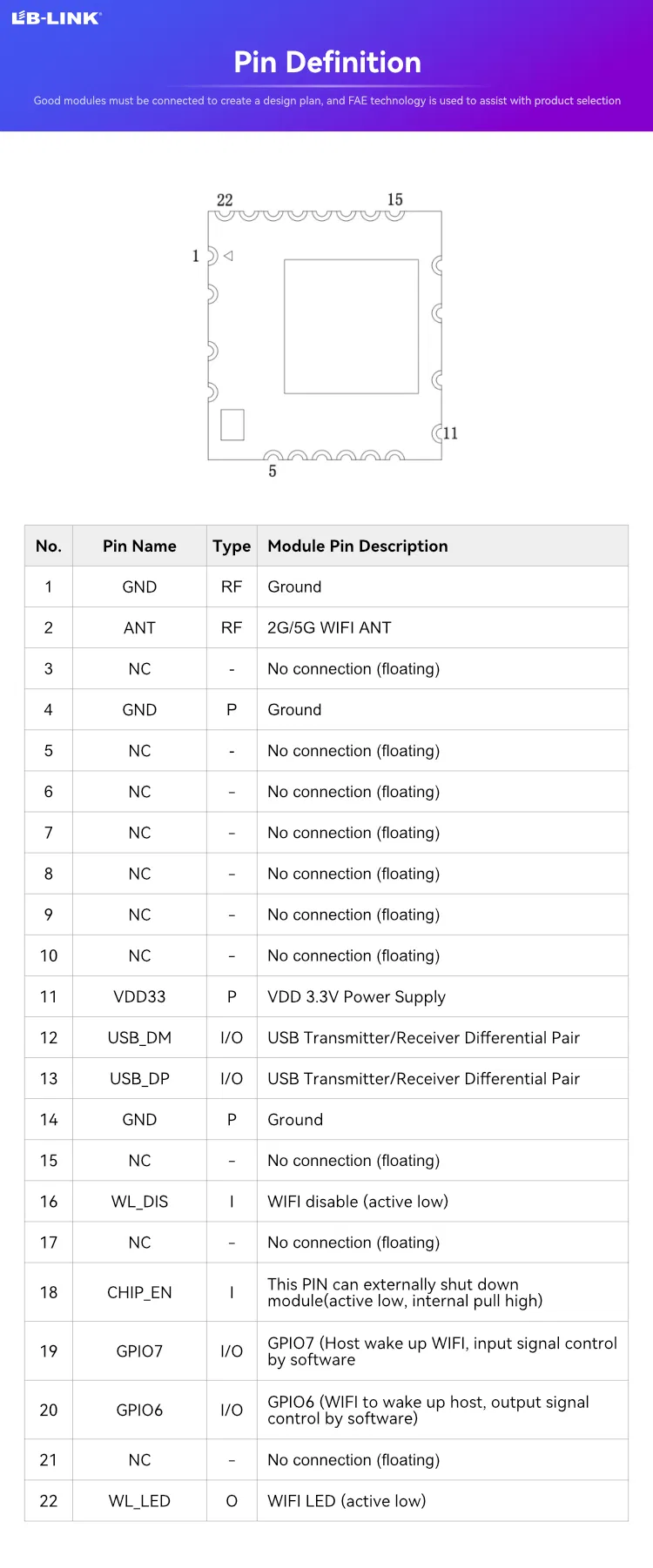
Task: Select the WL_DIS pin name cell
Action: click(139, 1202)
